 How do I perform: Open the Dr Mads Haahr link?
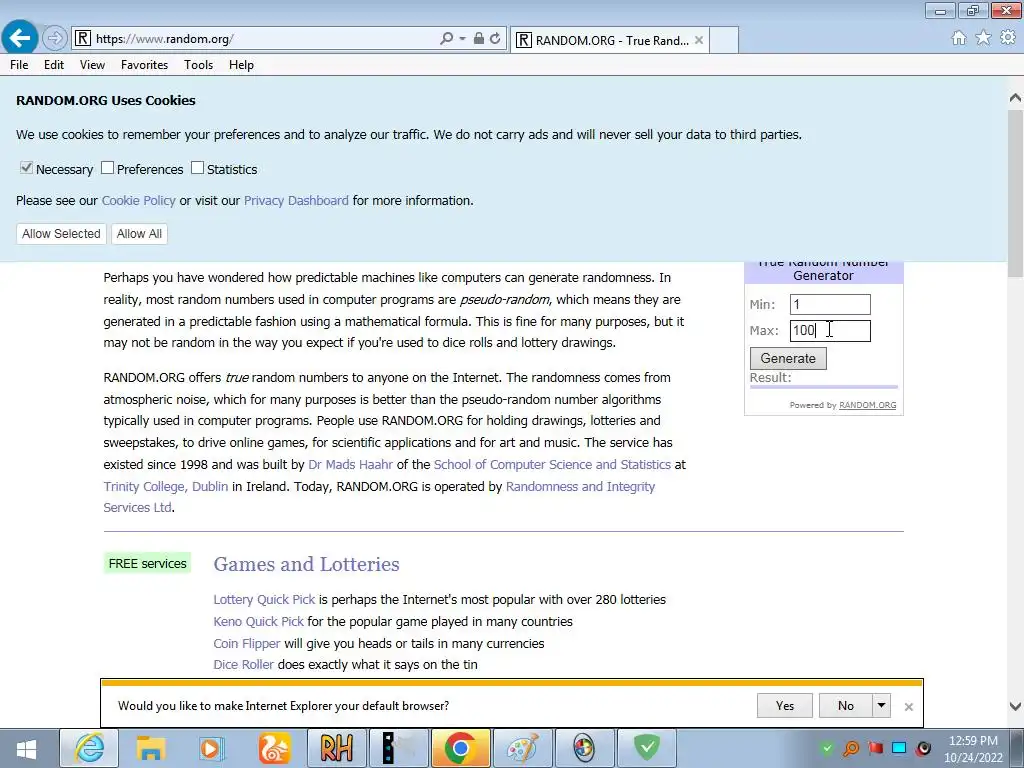click(x=350, y=464)
